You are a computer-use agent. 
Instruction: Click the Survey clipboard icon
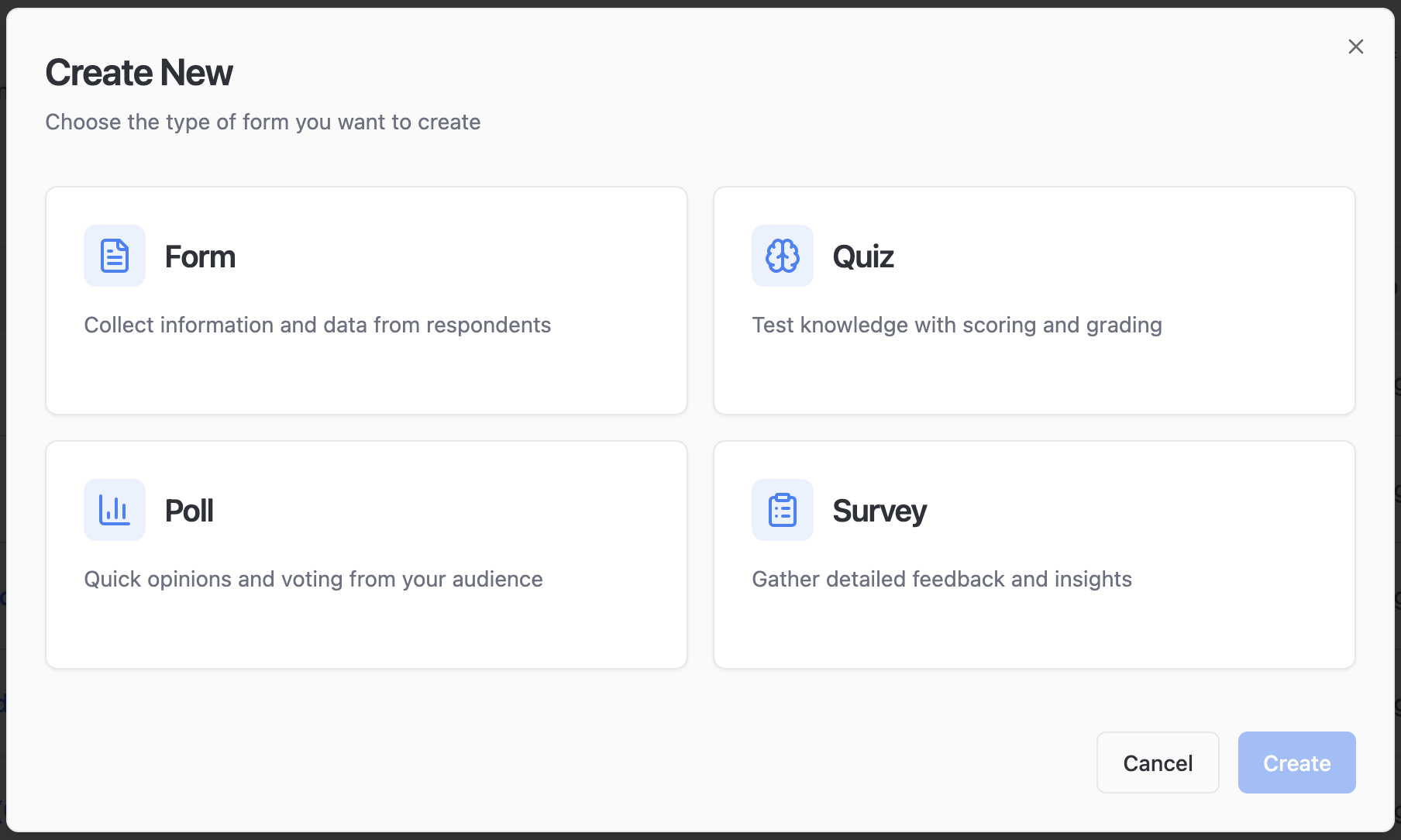click(x=782, y=510)
